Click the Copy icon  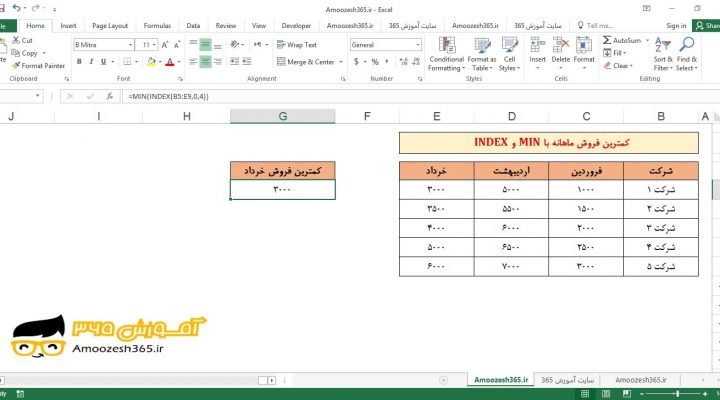(x=16, y=53)
